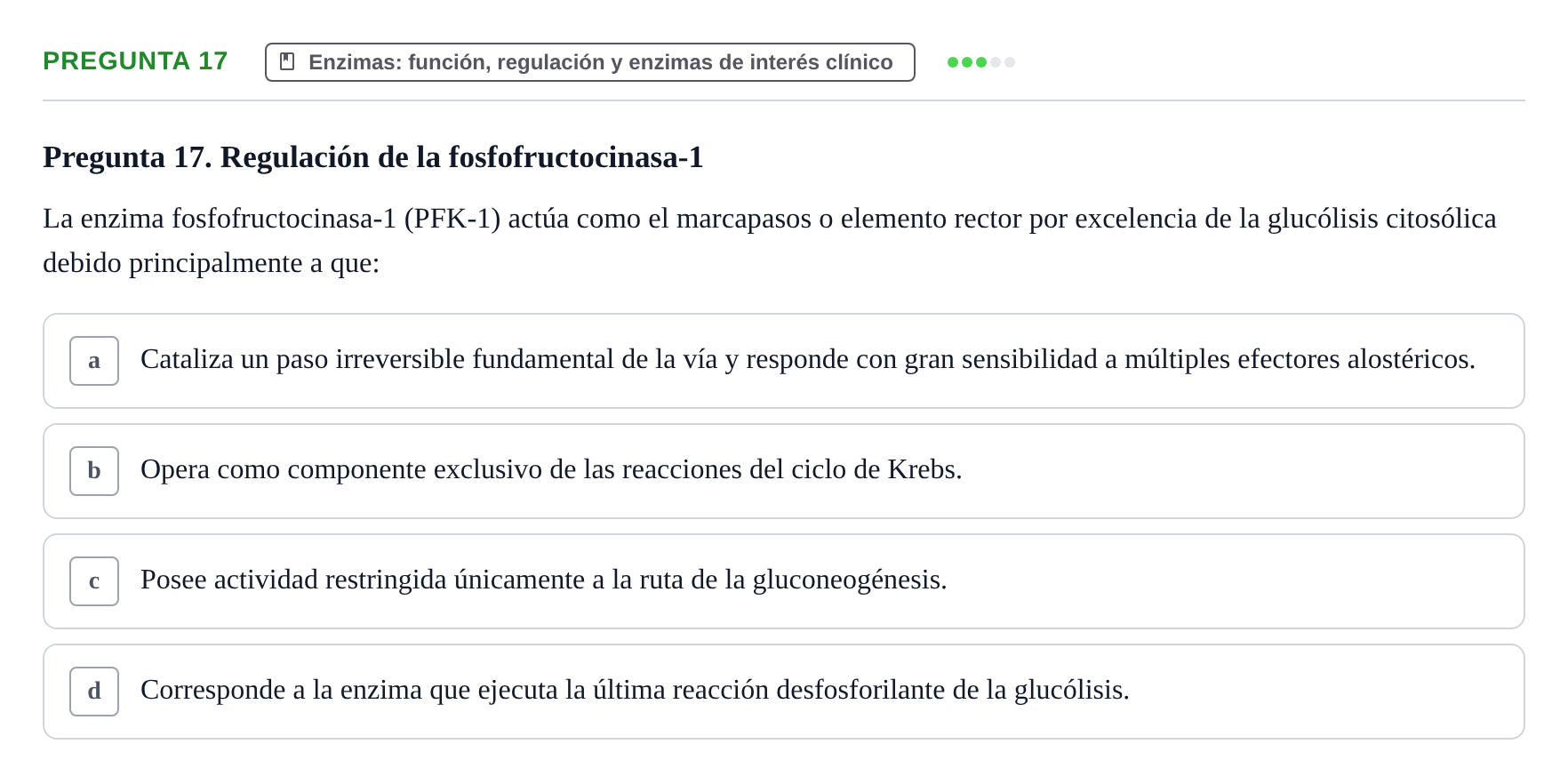The width and height of the screenshot is (1568, 784).
Task: Click the '(PFK-1)' abbreviation in the question
Action: (x=452, y=219)
